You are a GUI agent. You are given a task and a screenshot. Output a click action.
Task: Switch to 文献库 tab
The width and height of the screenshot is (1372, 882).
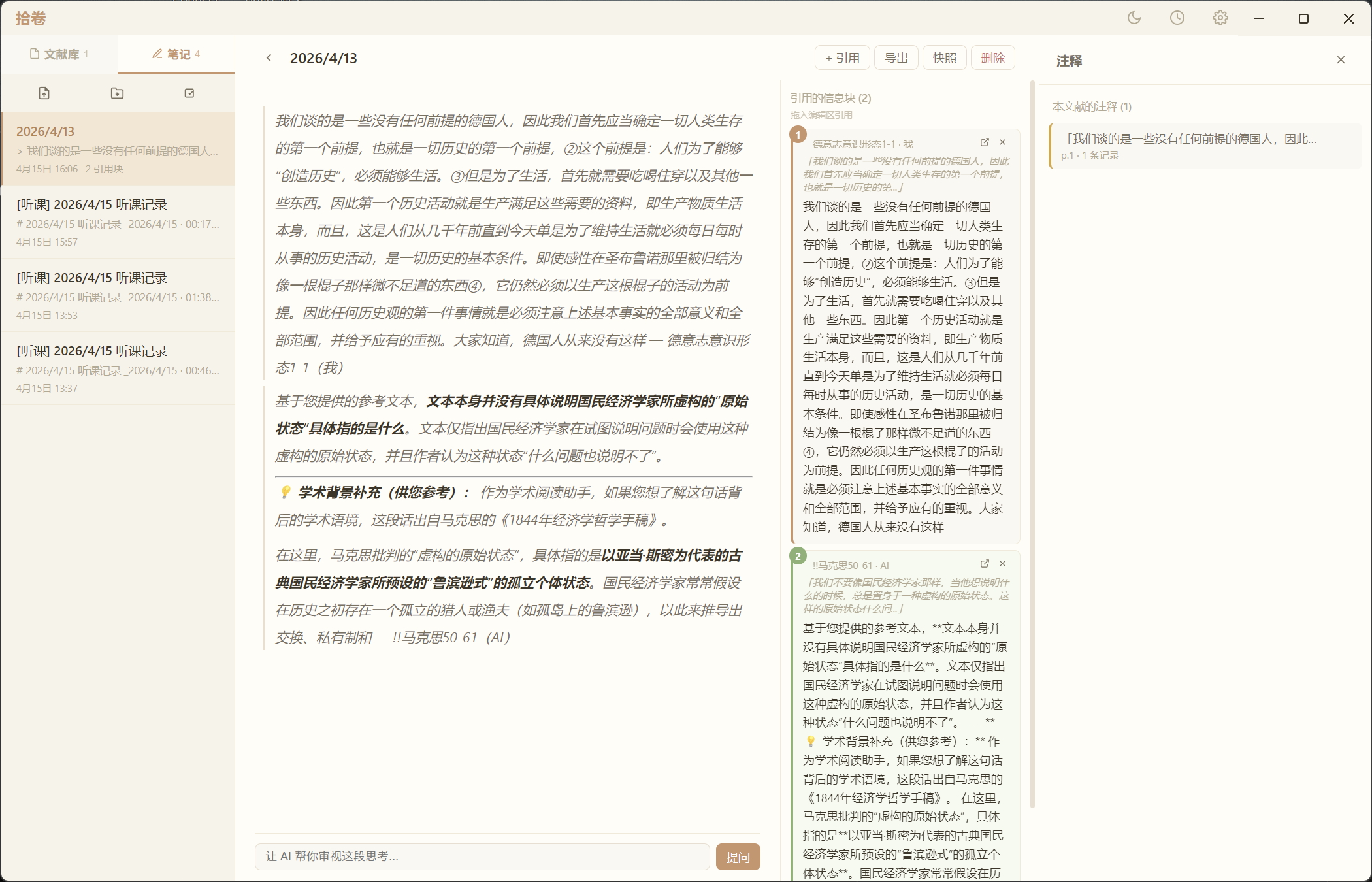(59, 54)
